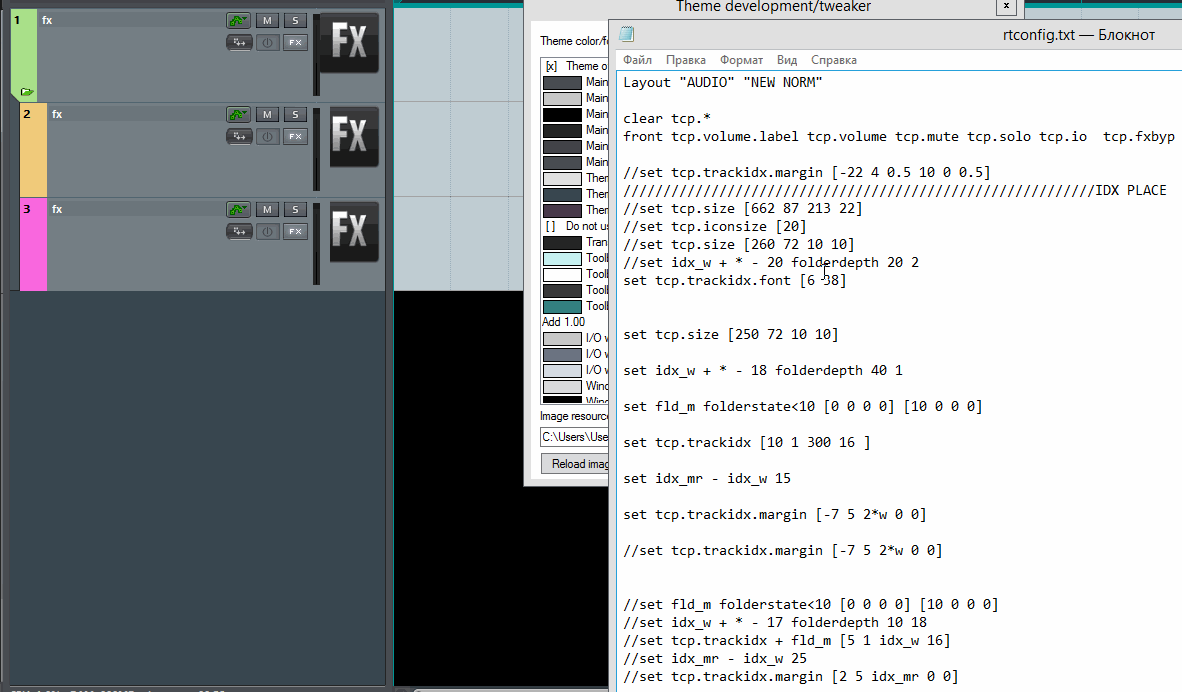Solo track 3 with its S button
The width and height of the screenshot is (1182, 692).
point(296,210)
